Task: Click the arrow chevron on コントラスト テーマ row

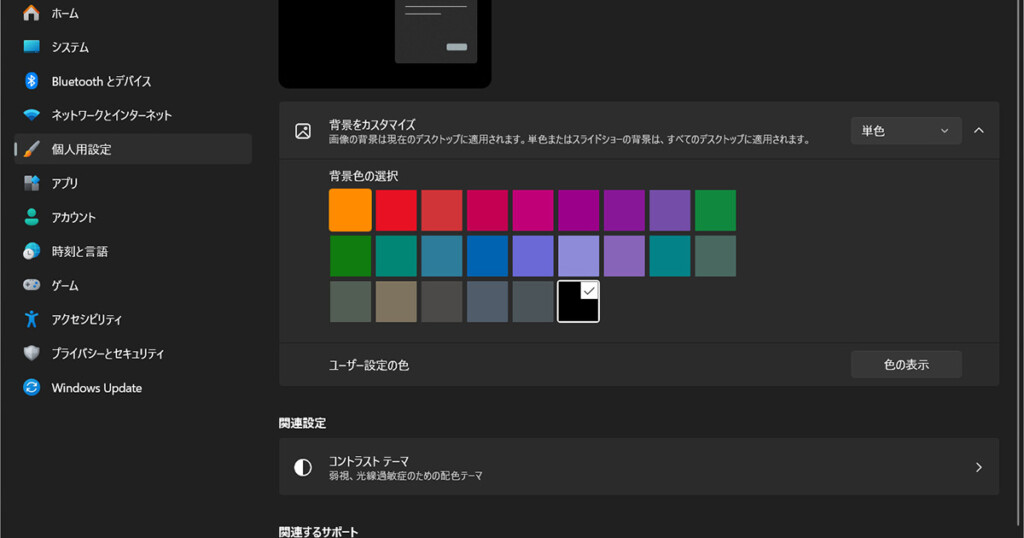Action: click(x=978, y=467)
